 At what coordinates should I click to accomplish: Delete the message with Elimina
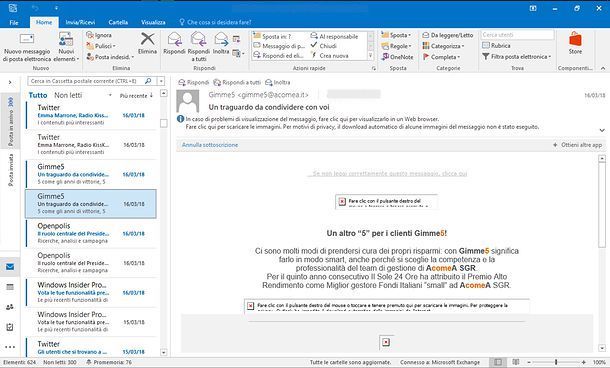pyautogui.click(x=147, y=44)
